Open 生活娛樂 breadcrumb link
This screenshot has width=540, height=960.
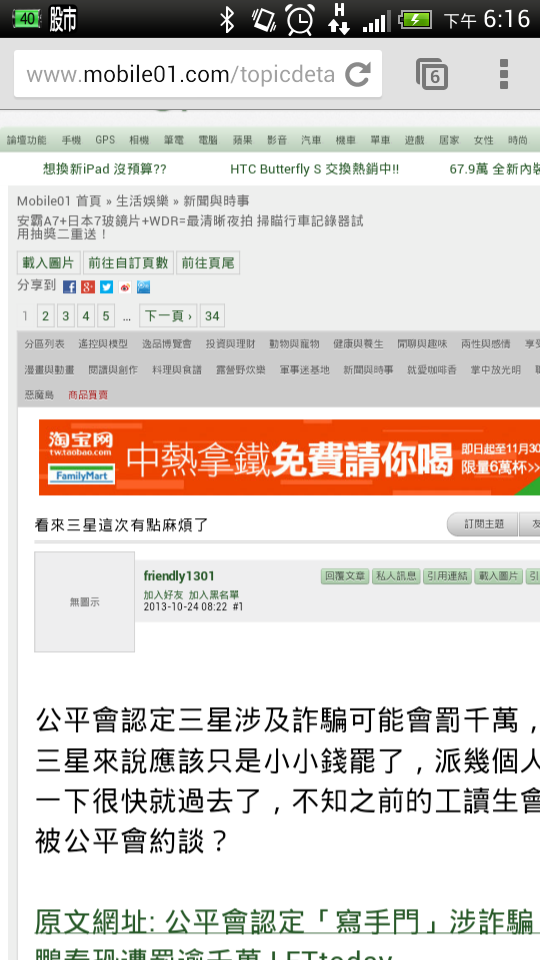click(x=142, y=201)
